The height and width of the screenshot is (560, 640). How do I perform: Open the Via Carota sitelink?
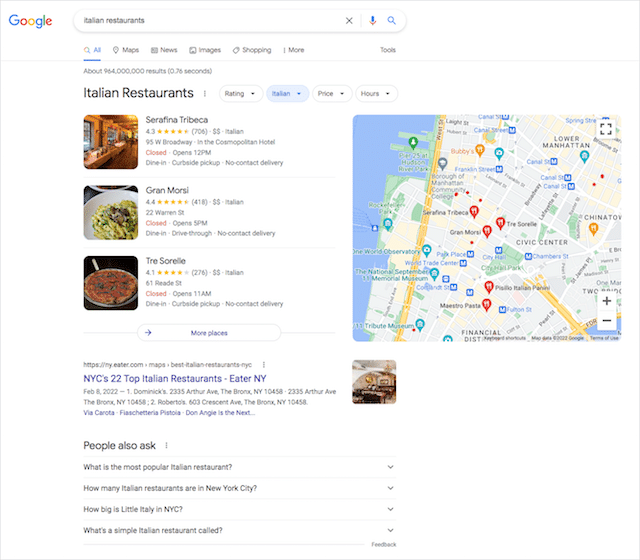click(x=99, y=413)
